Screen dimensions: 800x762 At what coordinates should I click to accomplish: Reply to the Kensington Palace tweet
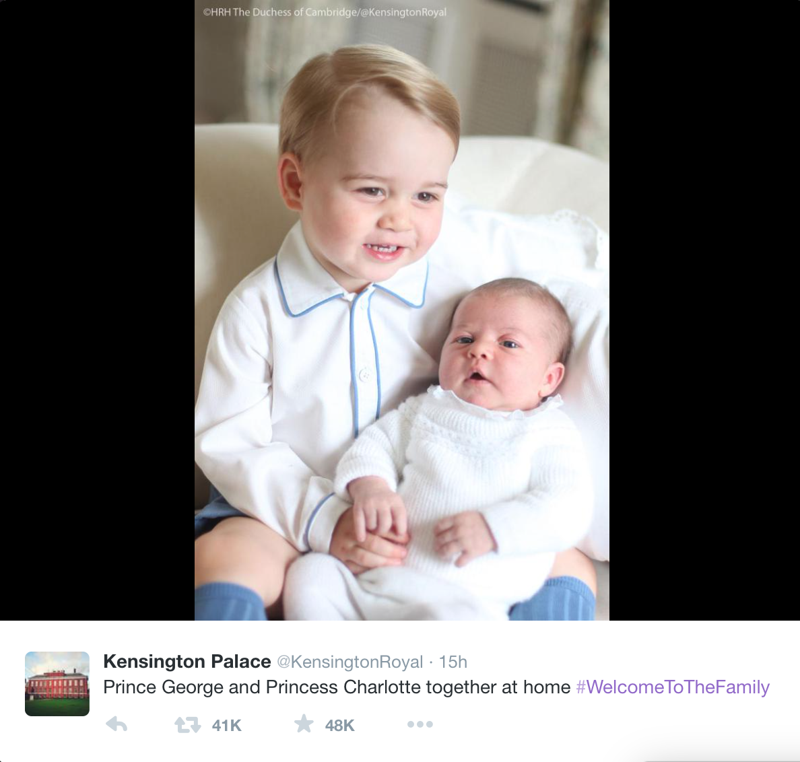(x=116, y=724)
